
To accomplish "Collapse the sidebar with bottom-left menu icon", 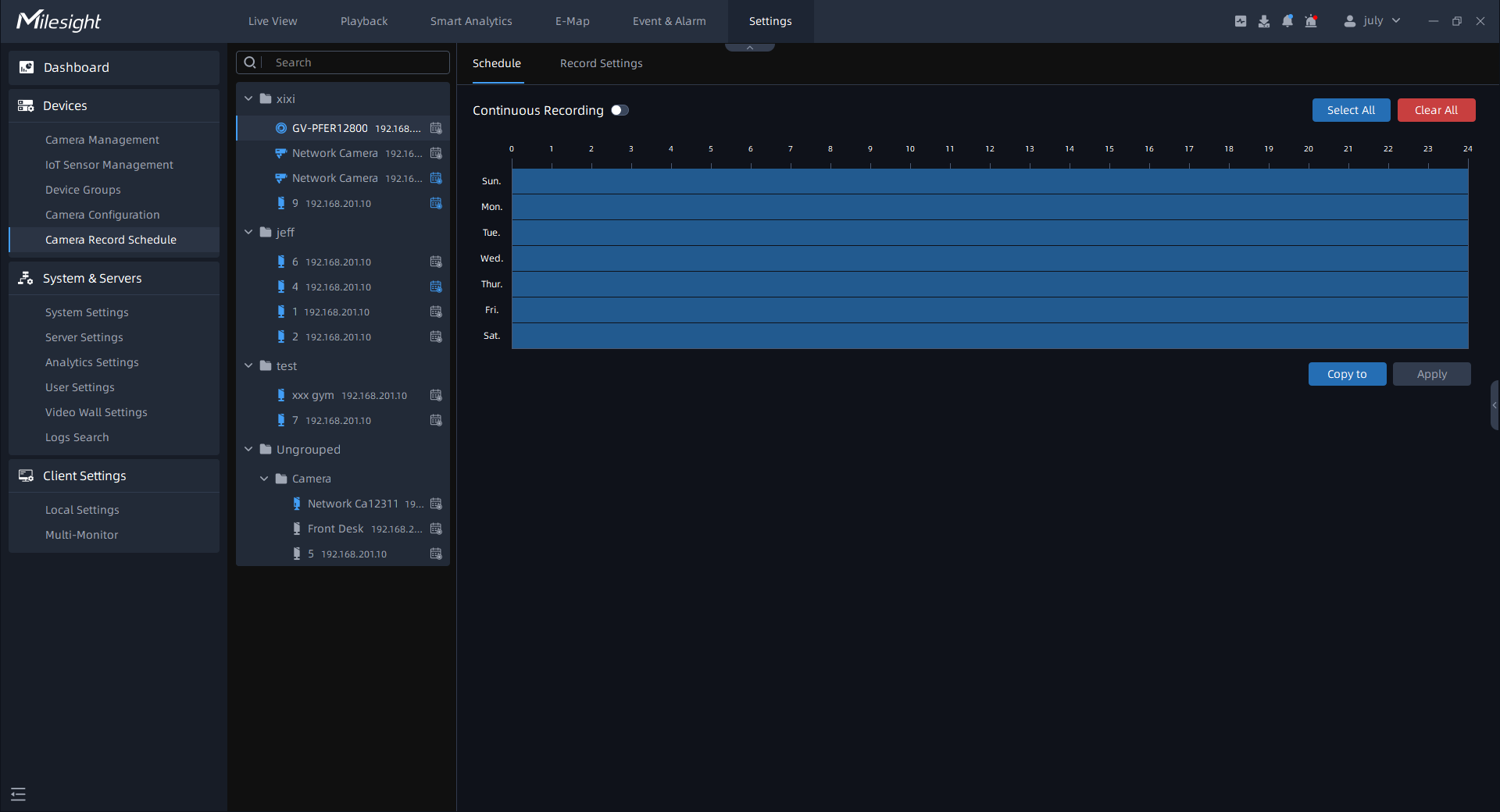I will (19, 794).
